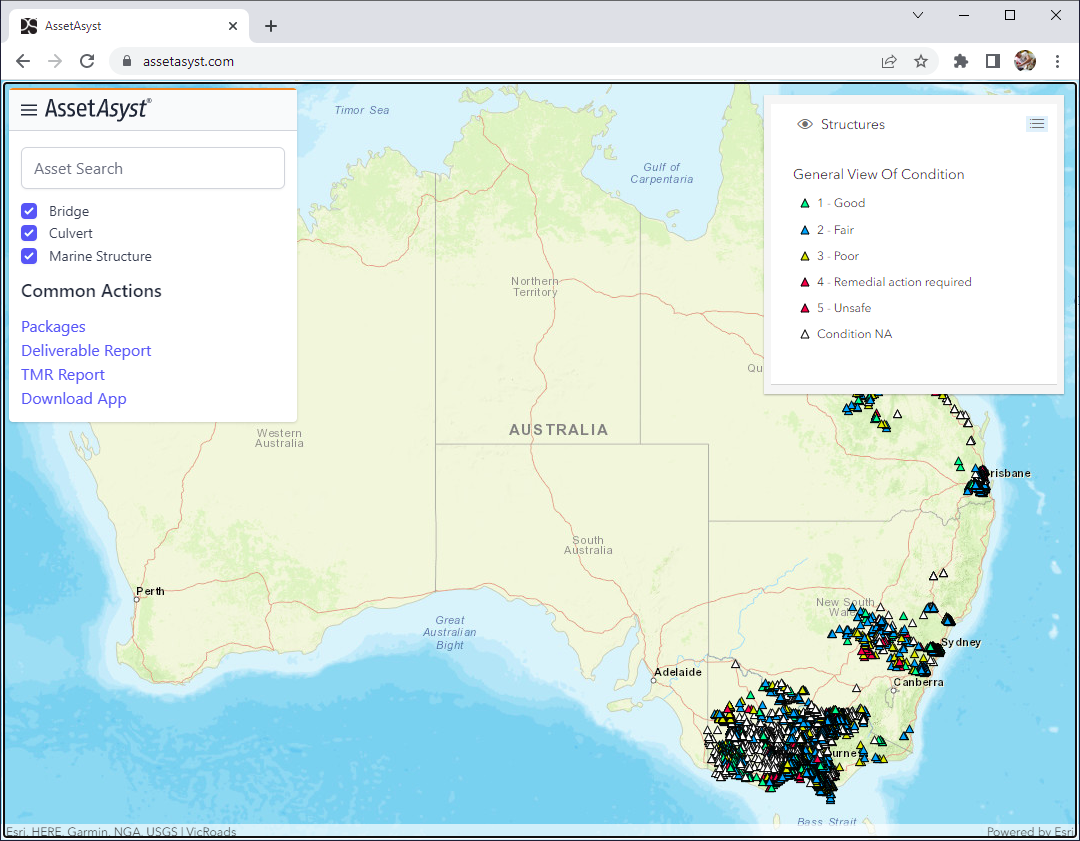
Task: Focus the Asset Search field
Action: point(153,168)
